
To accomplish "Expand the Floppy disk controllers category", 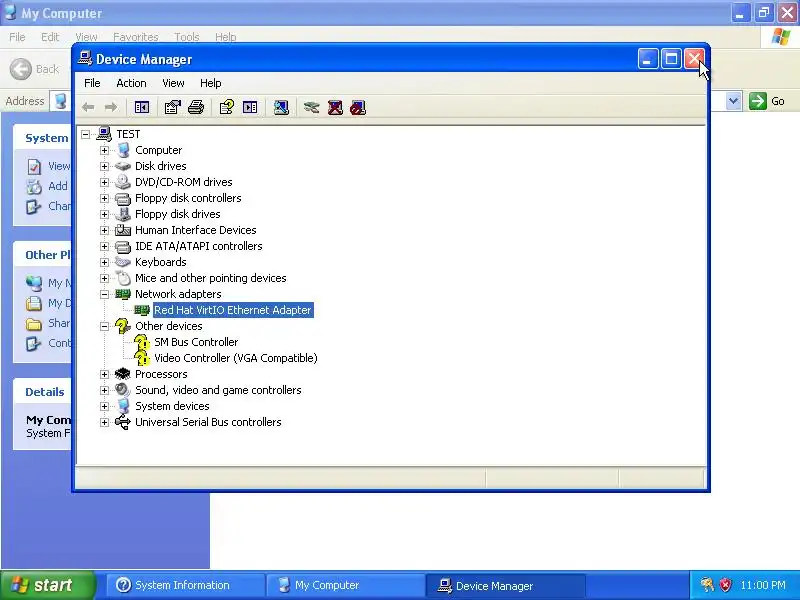I will [105, 198].
